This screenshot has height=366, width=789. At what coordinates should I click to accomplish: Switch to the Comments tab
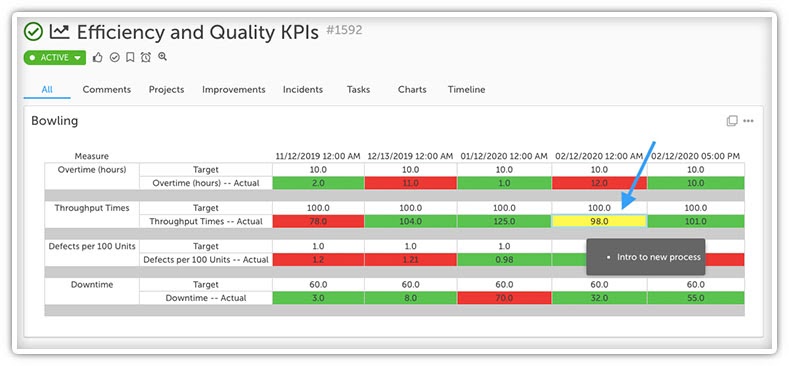pyautogui.click(x=107, y=90)
